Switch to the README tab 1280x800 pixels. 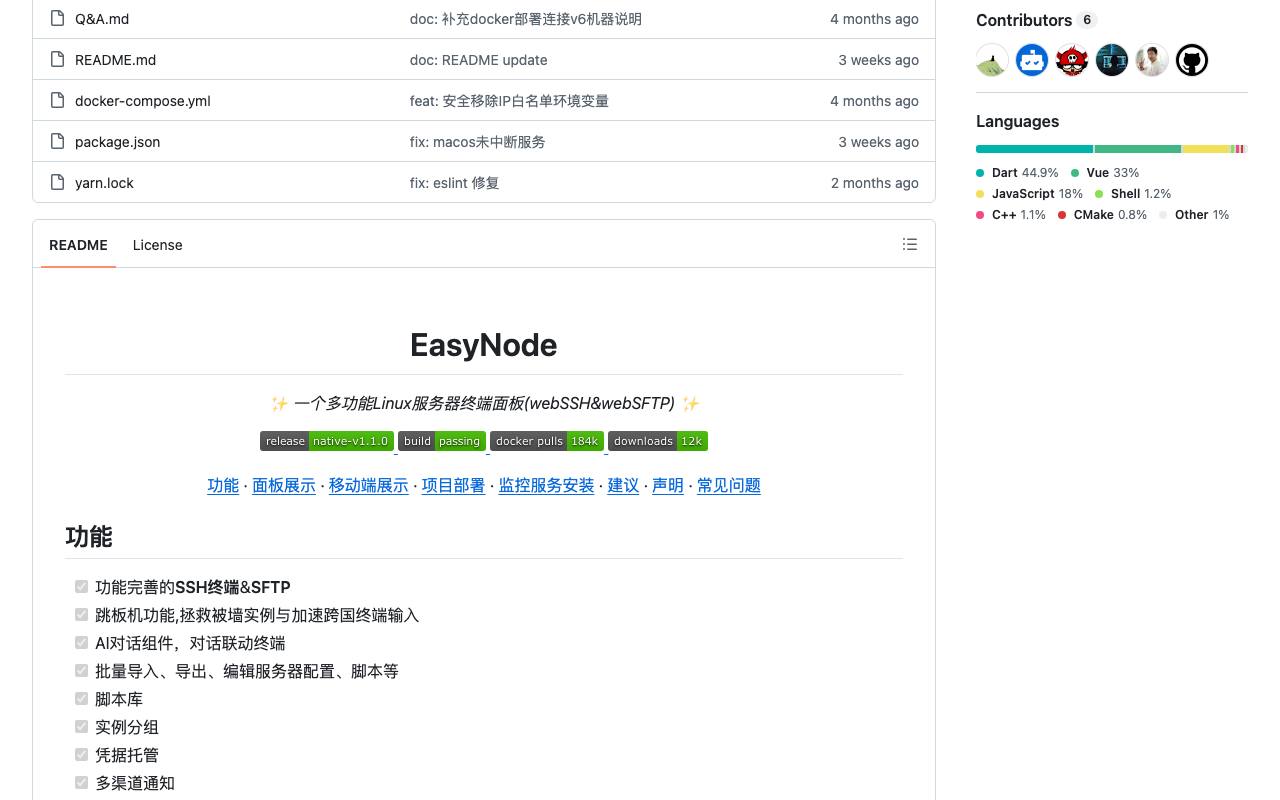point(78,245)
